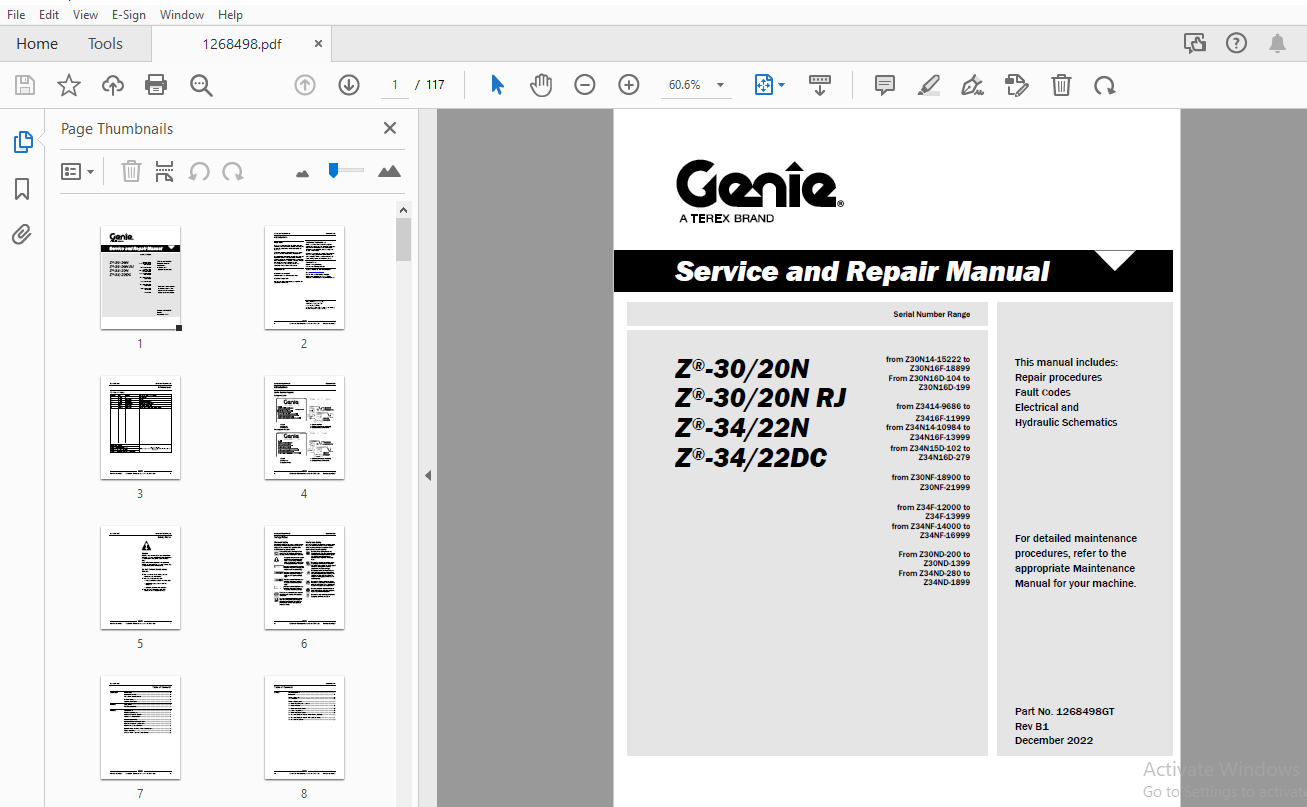The image size is (1307, 807).
Task: Open the Attachments paperclip panel
Action: [x=22, y=234]
